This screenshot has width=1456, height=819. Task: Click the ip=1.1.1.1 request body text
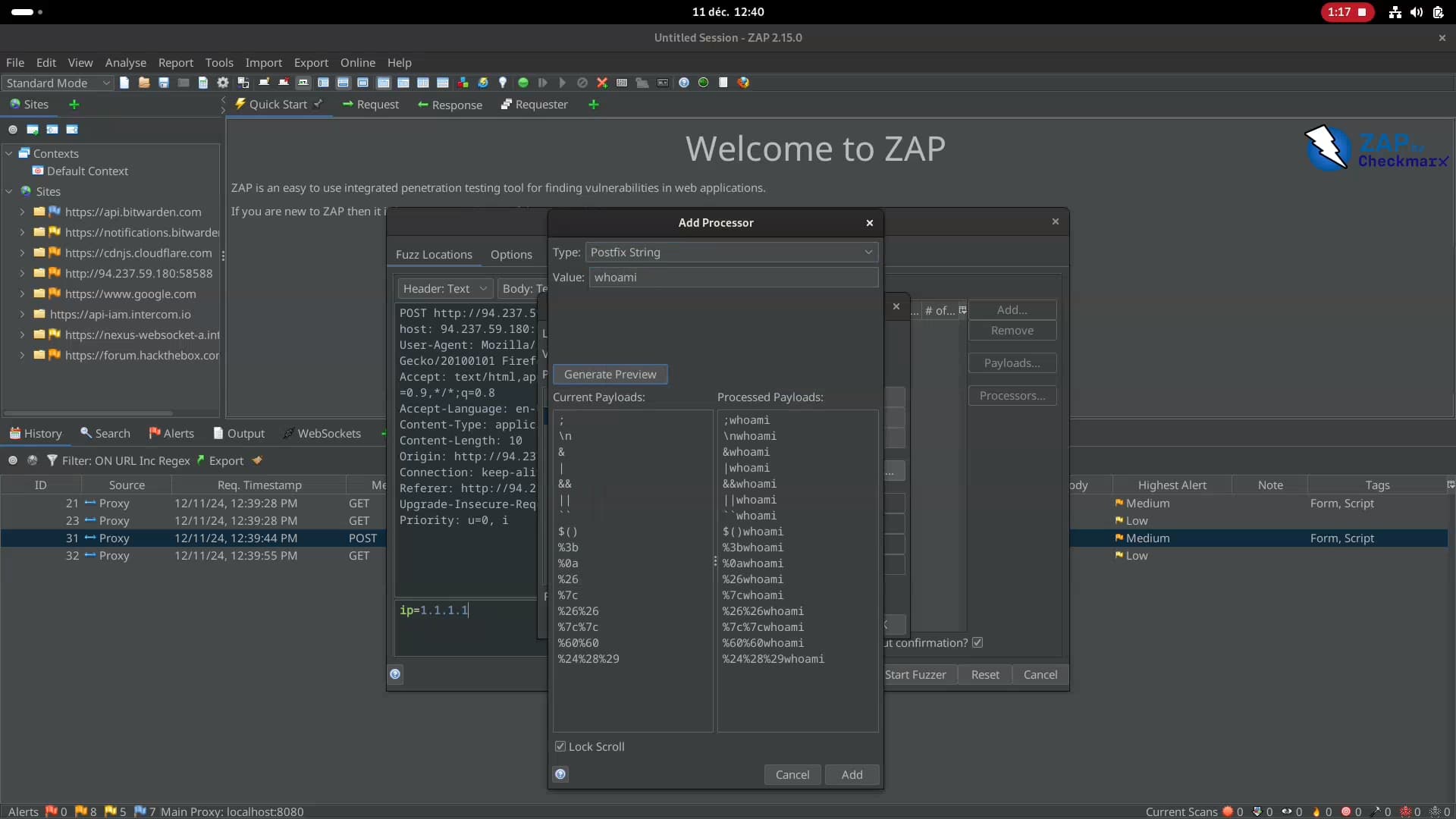(435, 610)
